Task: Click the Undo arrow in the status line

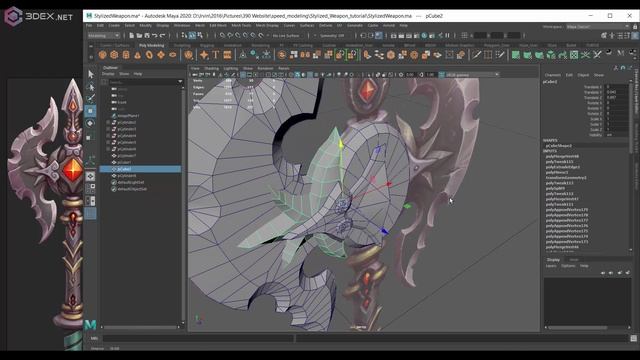Action: 155,36
